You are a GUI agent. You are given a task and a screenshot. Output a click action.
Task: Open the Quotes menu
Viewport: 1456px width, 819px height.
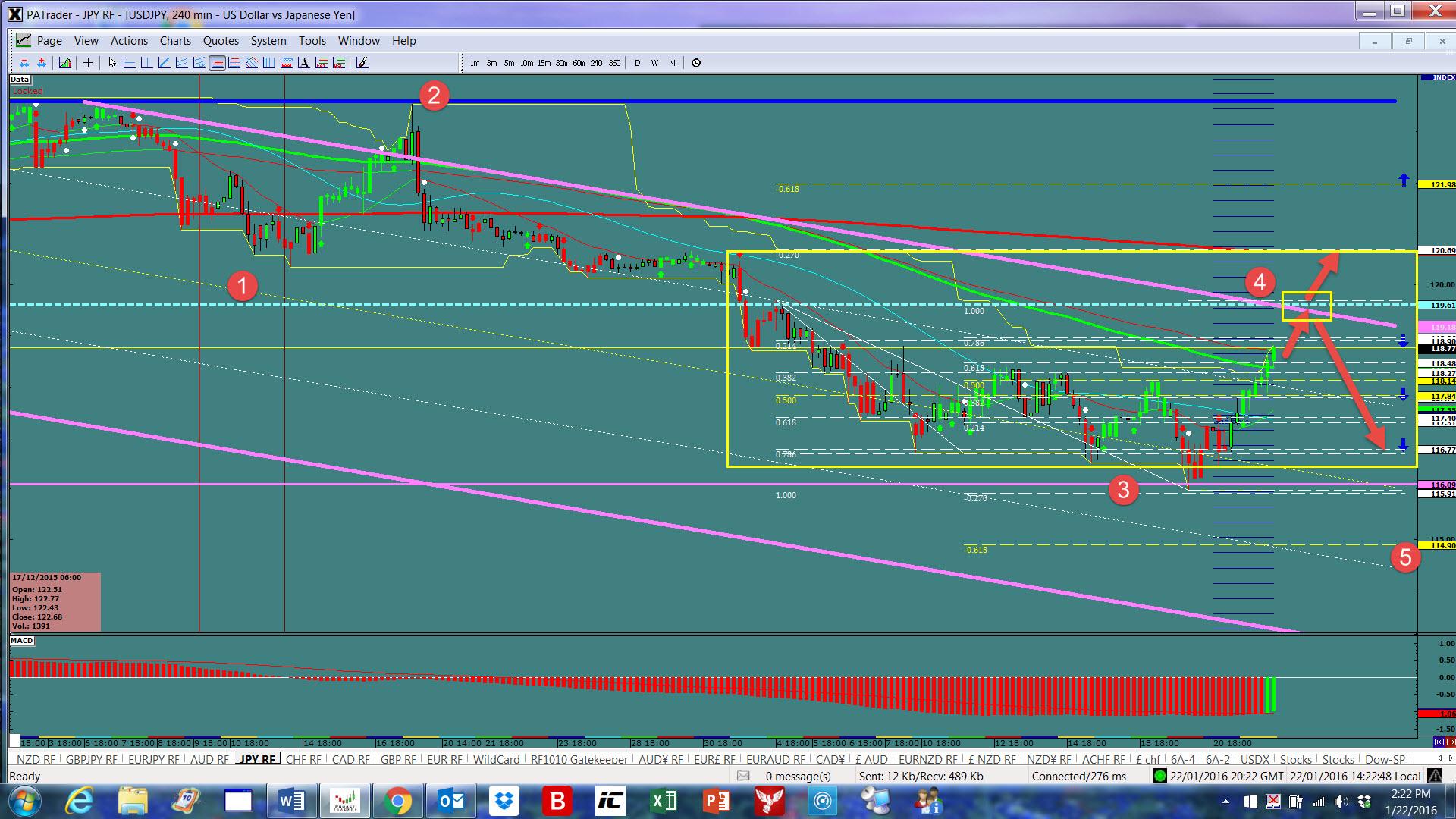221,41
